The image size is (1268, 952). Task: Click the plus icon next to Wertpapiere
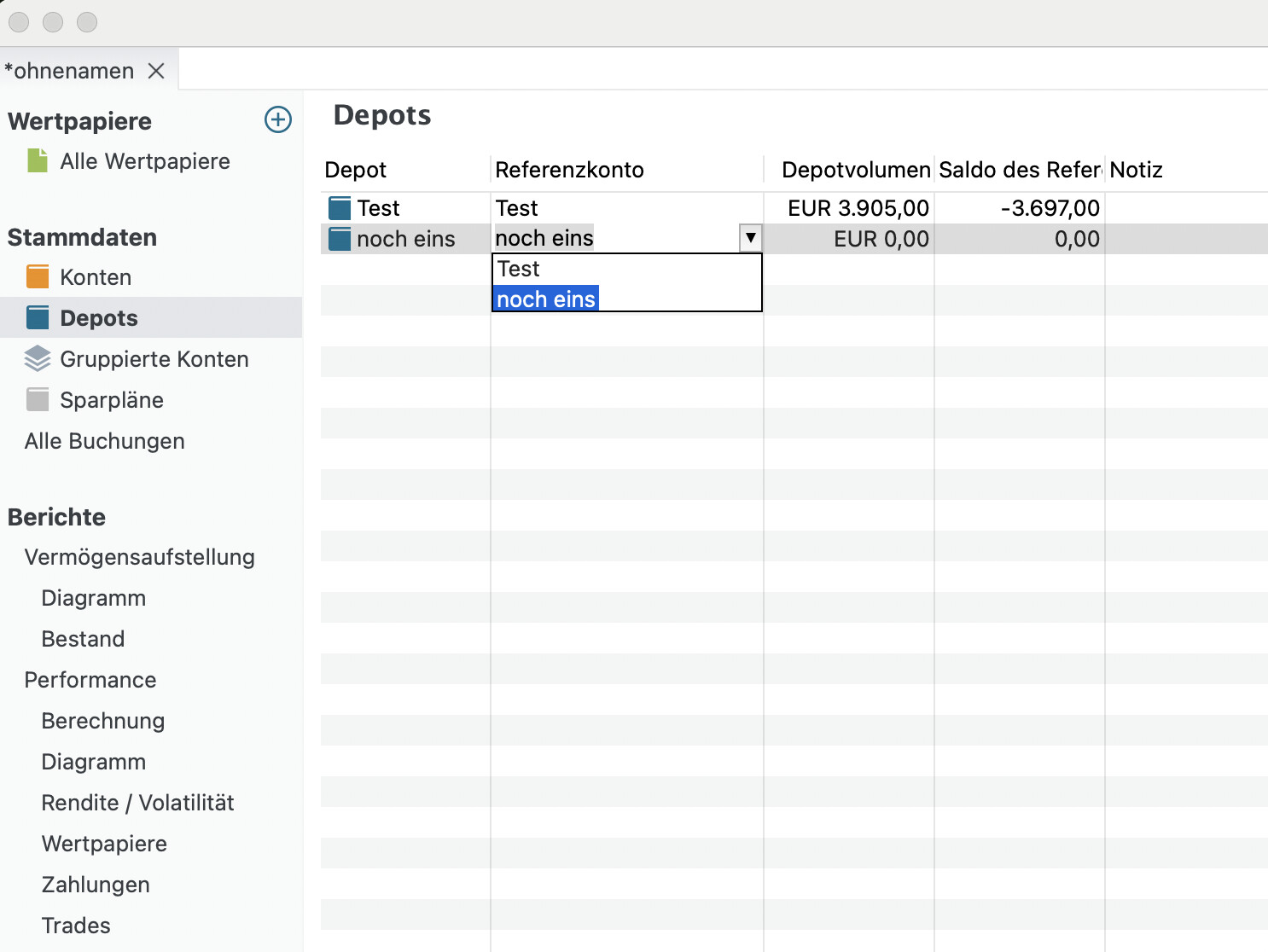click(278, 119)
